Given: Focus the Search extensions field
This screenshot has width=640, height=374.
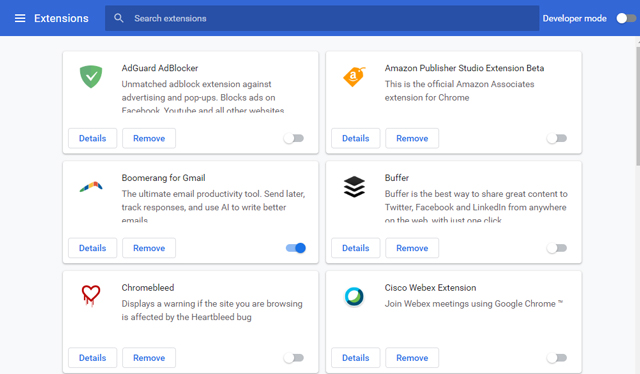Looking at the screenshot, I should (x=322, y=18).
